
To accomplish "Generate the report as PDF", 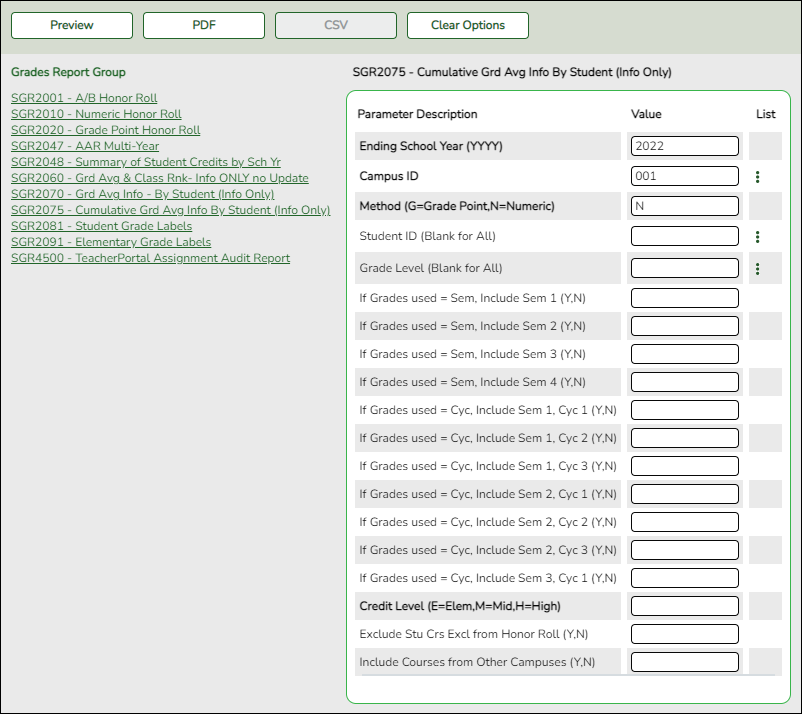I will pos(203,25).
